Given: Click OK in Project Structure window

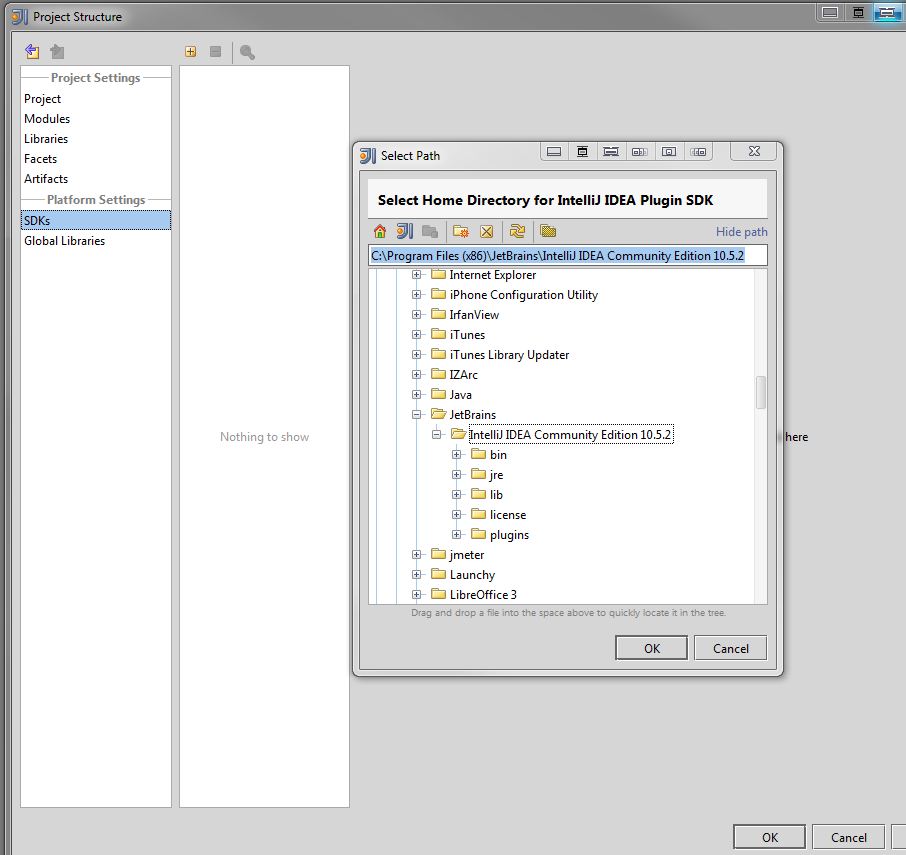Looking at the screenshot, I should click(x=770, y=837).
